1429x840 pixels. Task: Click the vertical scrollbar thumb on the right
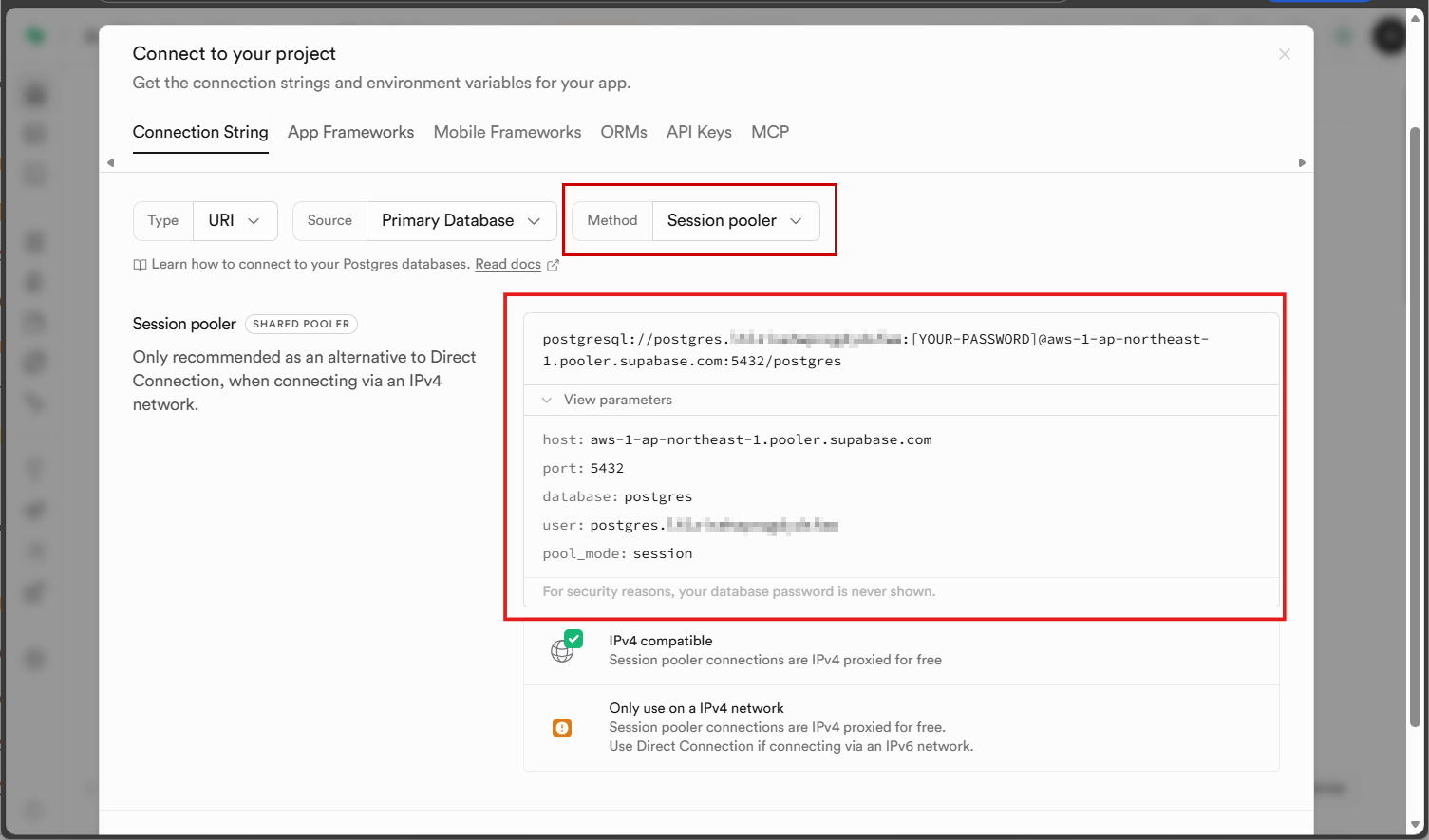1415,427
